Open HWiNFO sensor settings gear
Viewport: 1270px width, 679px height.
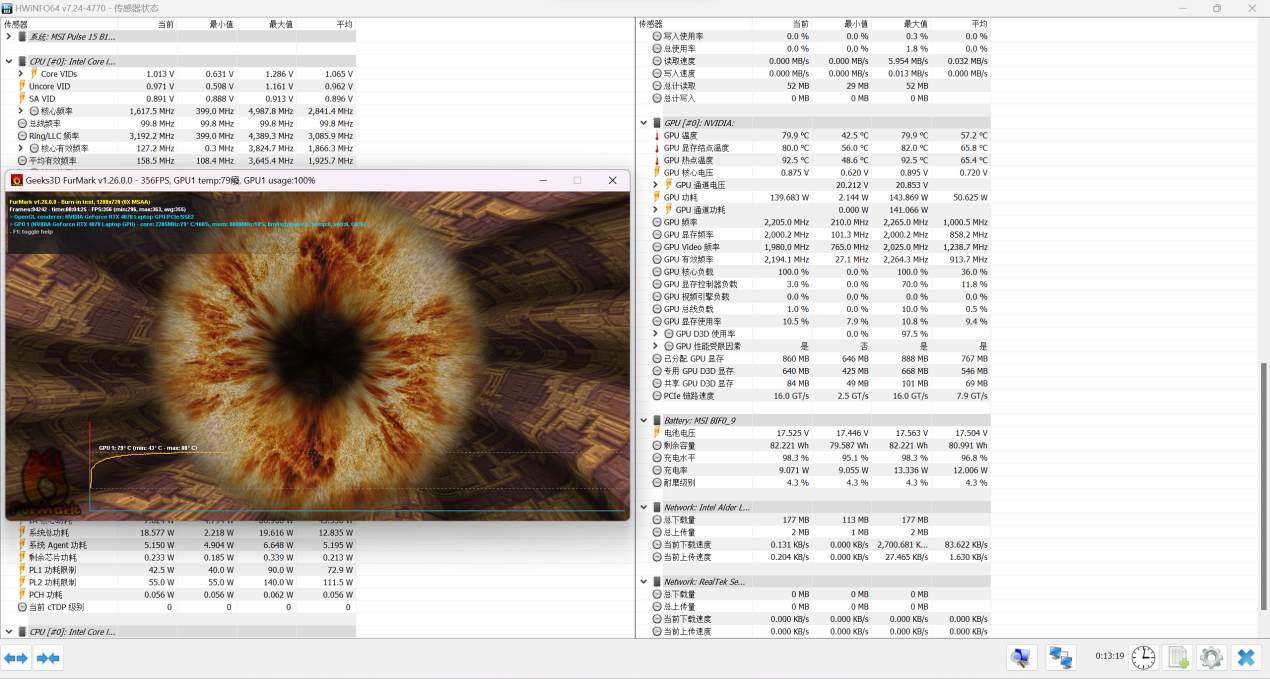(1212, 657)
